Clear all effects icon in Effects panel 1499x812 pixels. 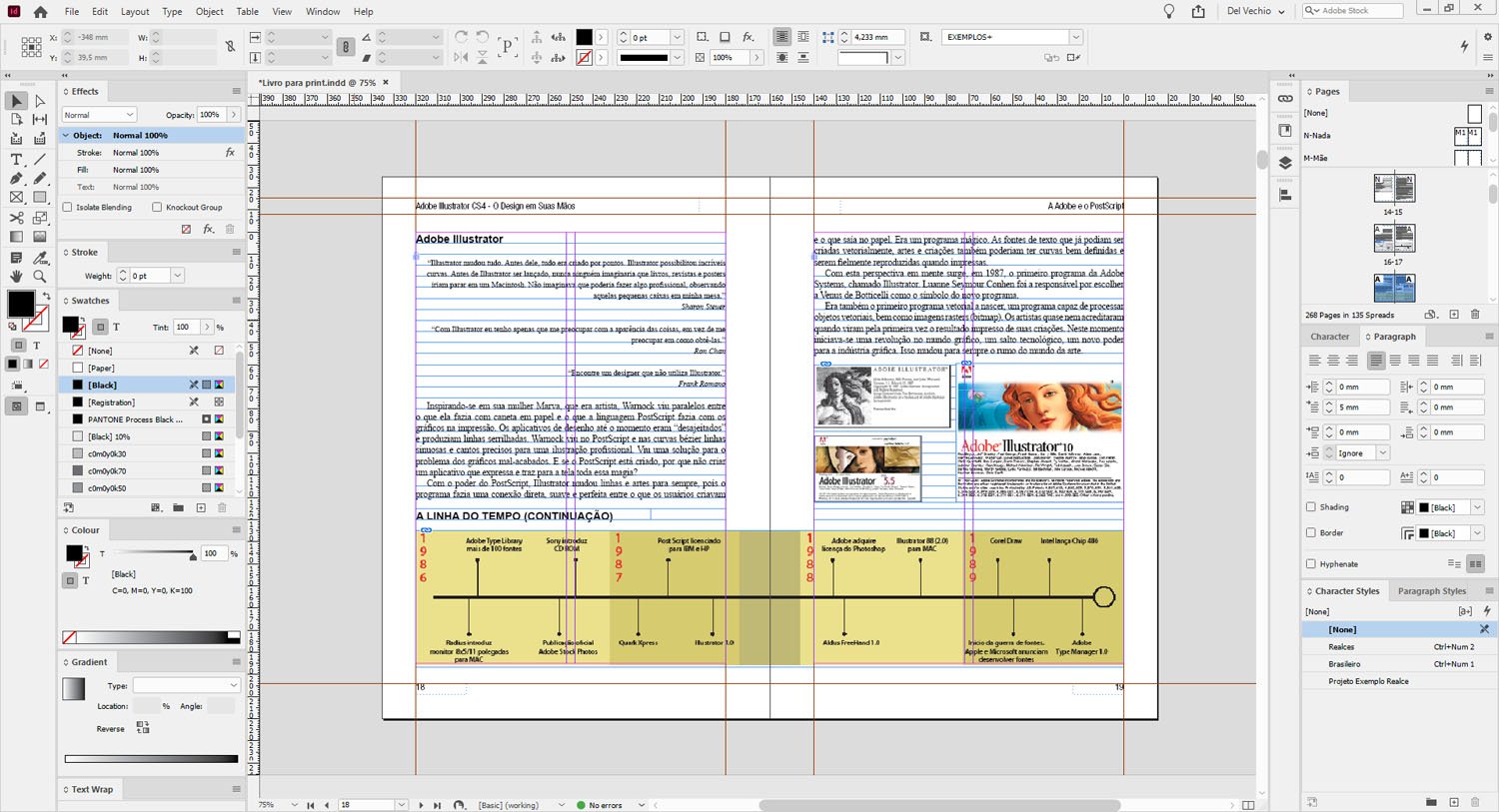186,229
